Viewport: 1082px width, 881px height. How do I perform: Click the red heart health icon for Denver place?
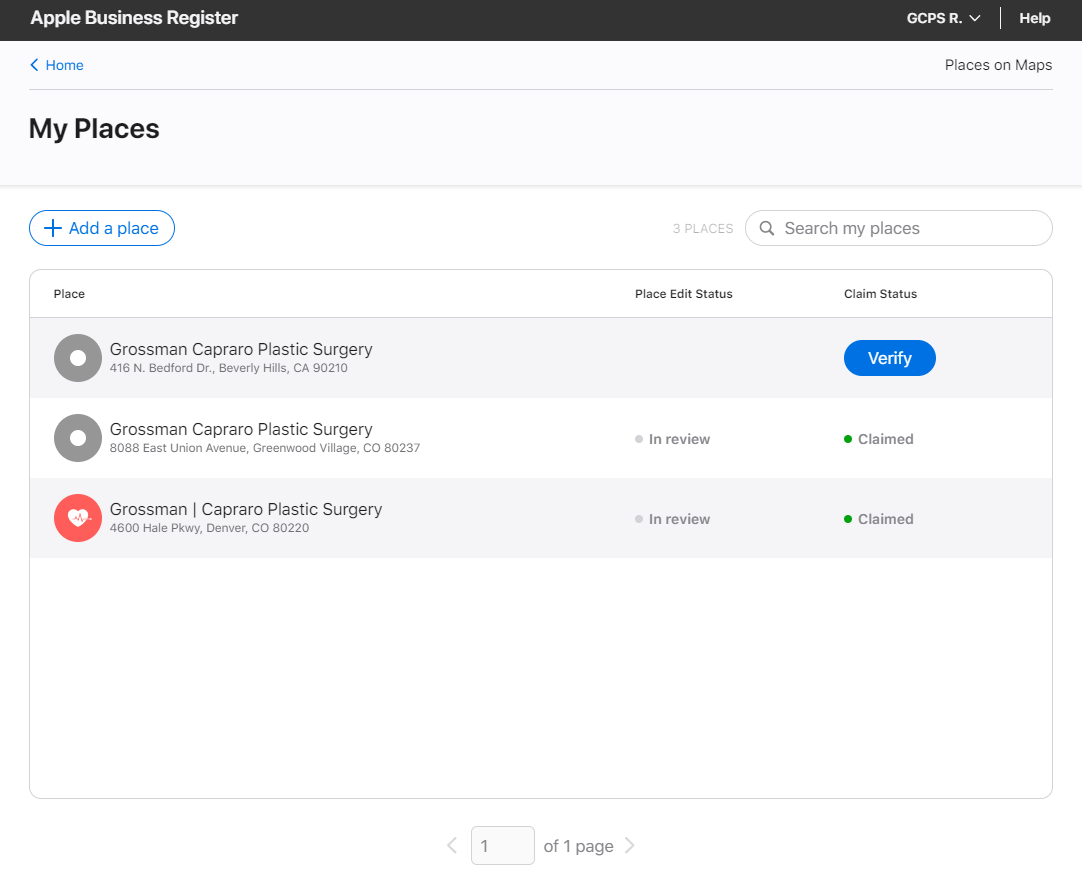(x=78, y=518)
